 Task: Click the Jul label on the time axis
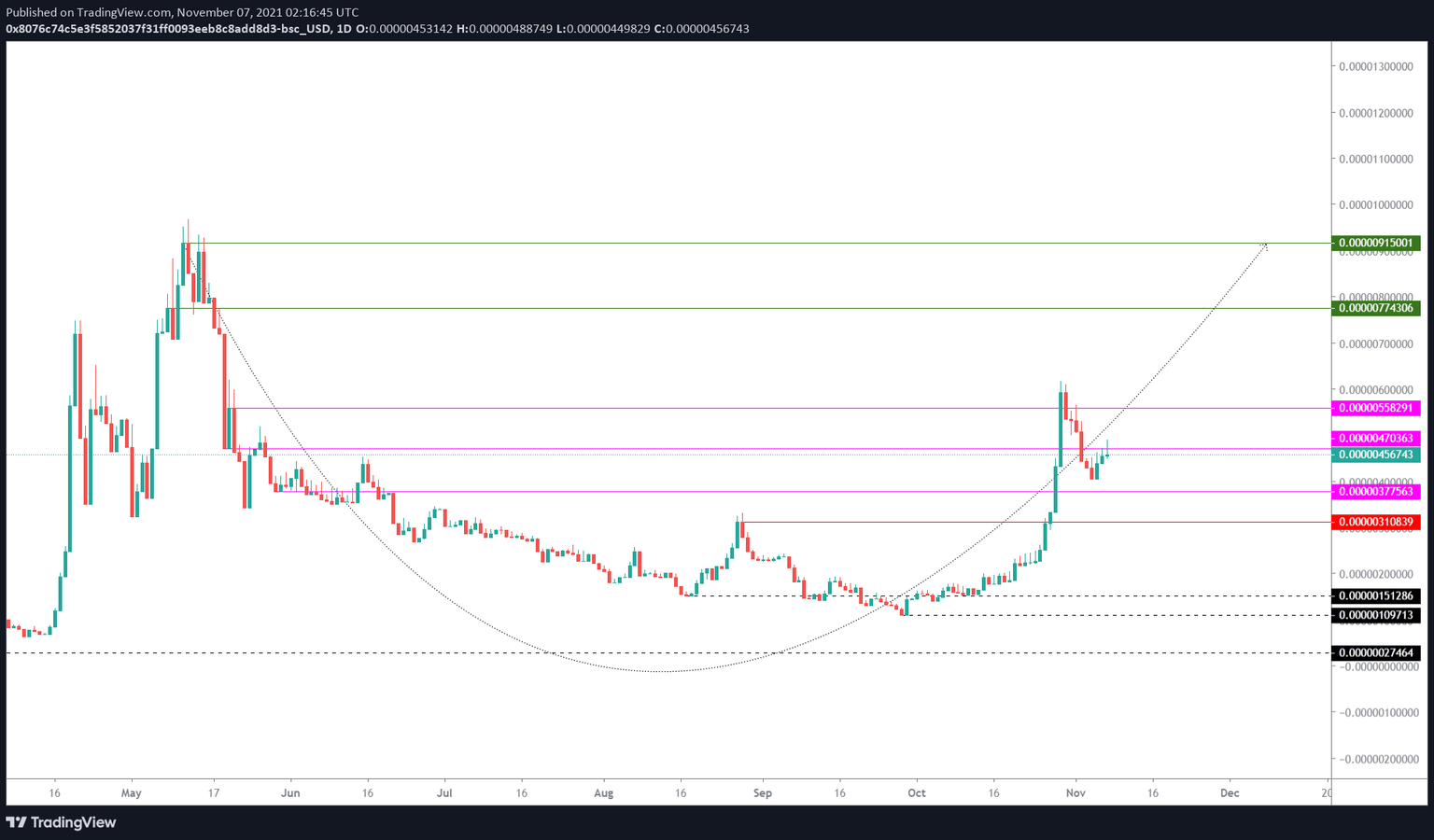coord(444,793)
